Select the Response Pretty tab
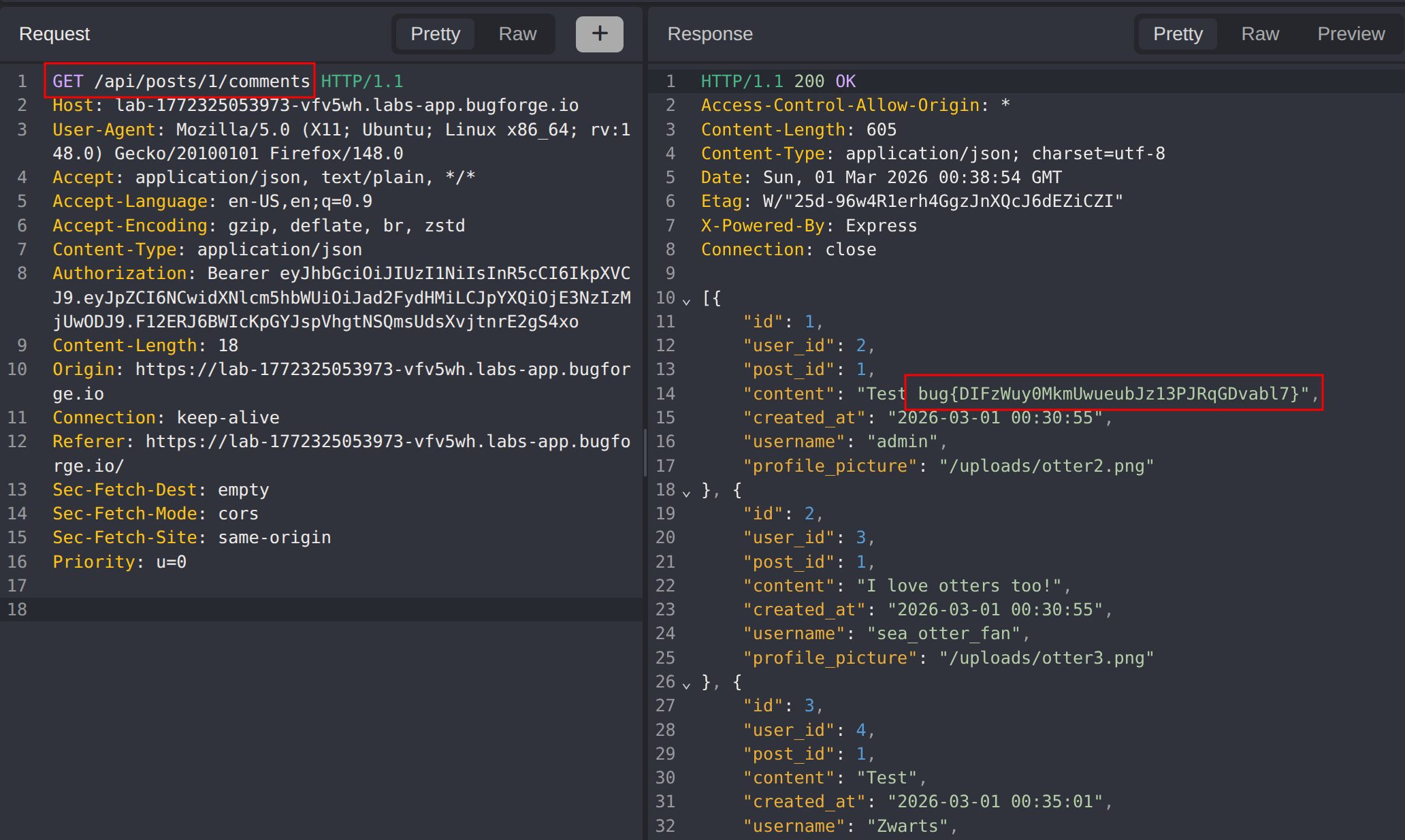 pos(1178,34)
